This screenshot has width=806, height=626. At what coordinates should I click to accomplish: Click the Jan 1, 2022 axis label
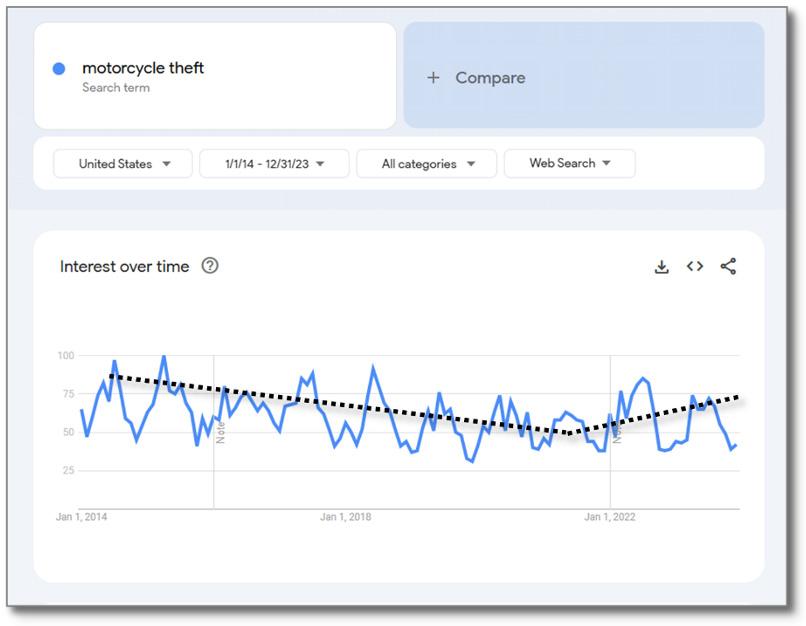click(610, 517)
